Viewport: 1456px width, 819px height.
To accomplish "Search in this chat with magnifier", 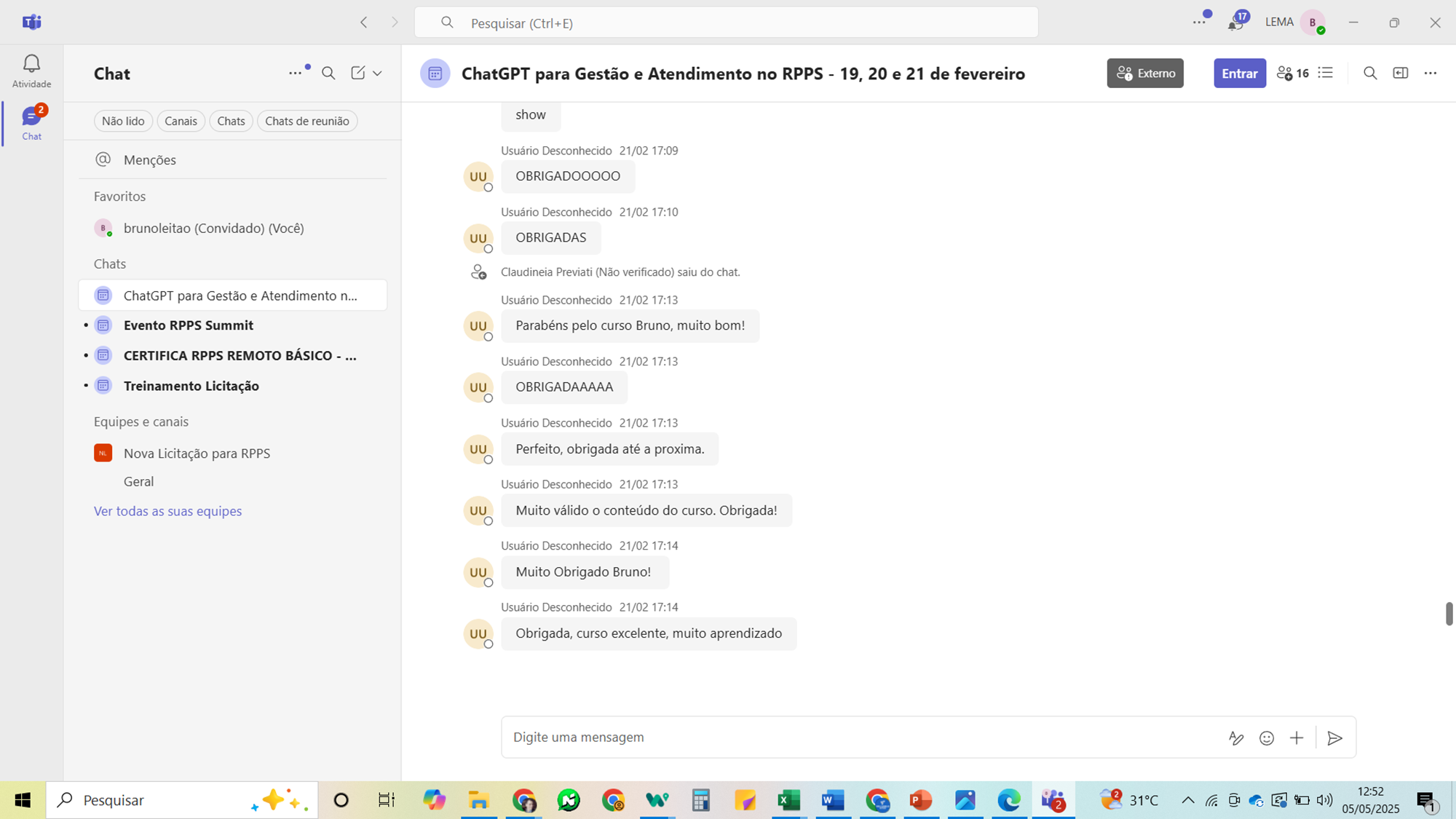I will [1370, 73].
